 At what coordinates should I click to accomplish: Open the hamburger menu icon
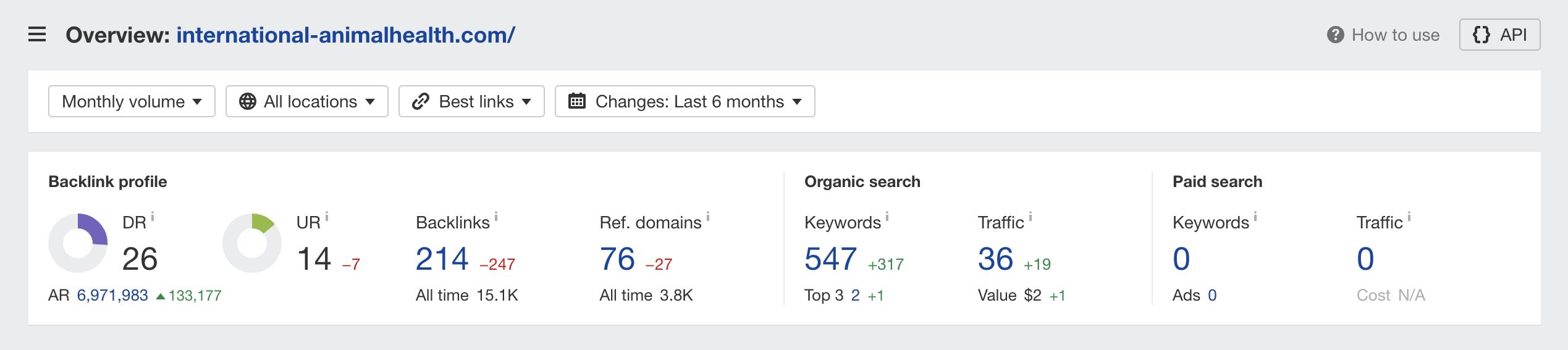tap(37, 35)
